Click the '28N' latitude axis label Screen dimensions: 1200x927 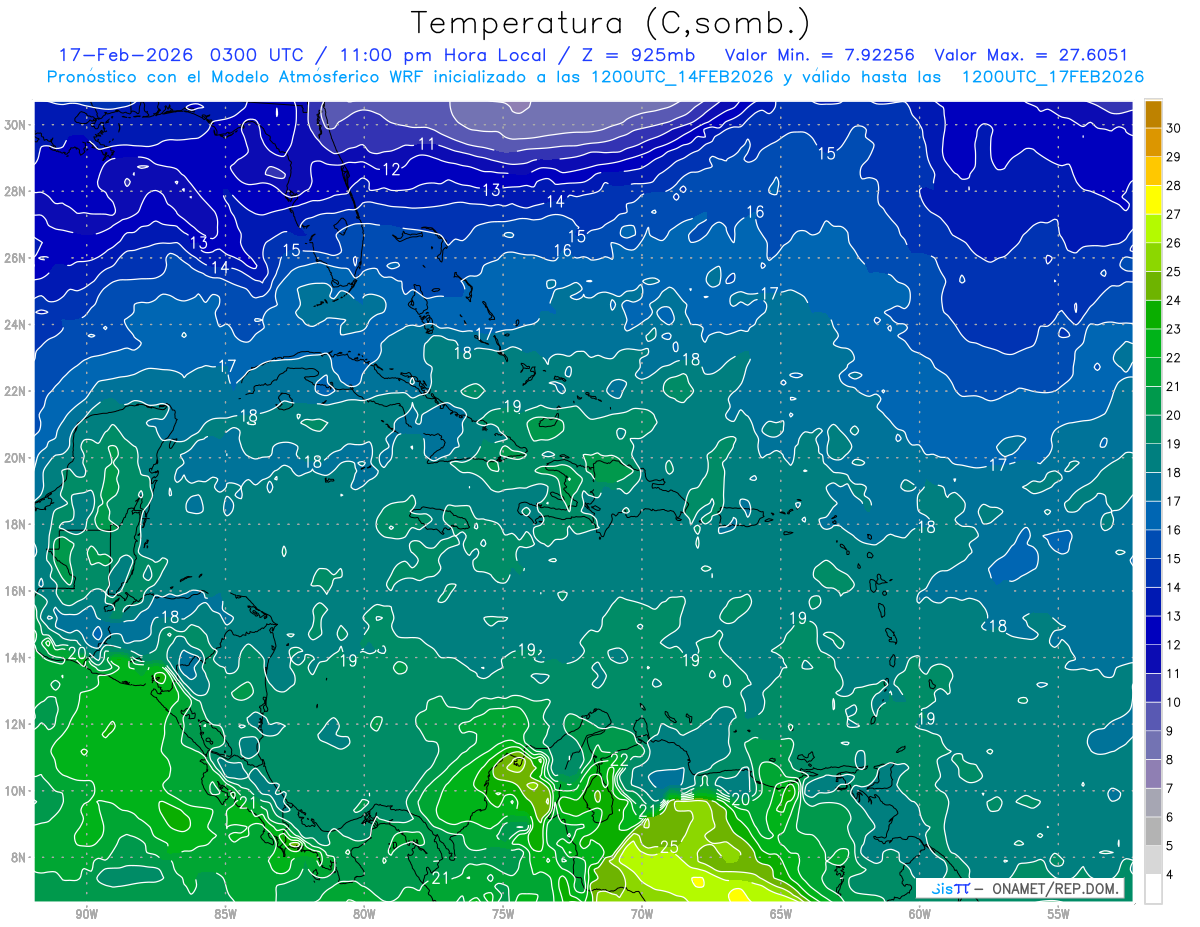click(x=16, y=191)
